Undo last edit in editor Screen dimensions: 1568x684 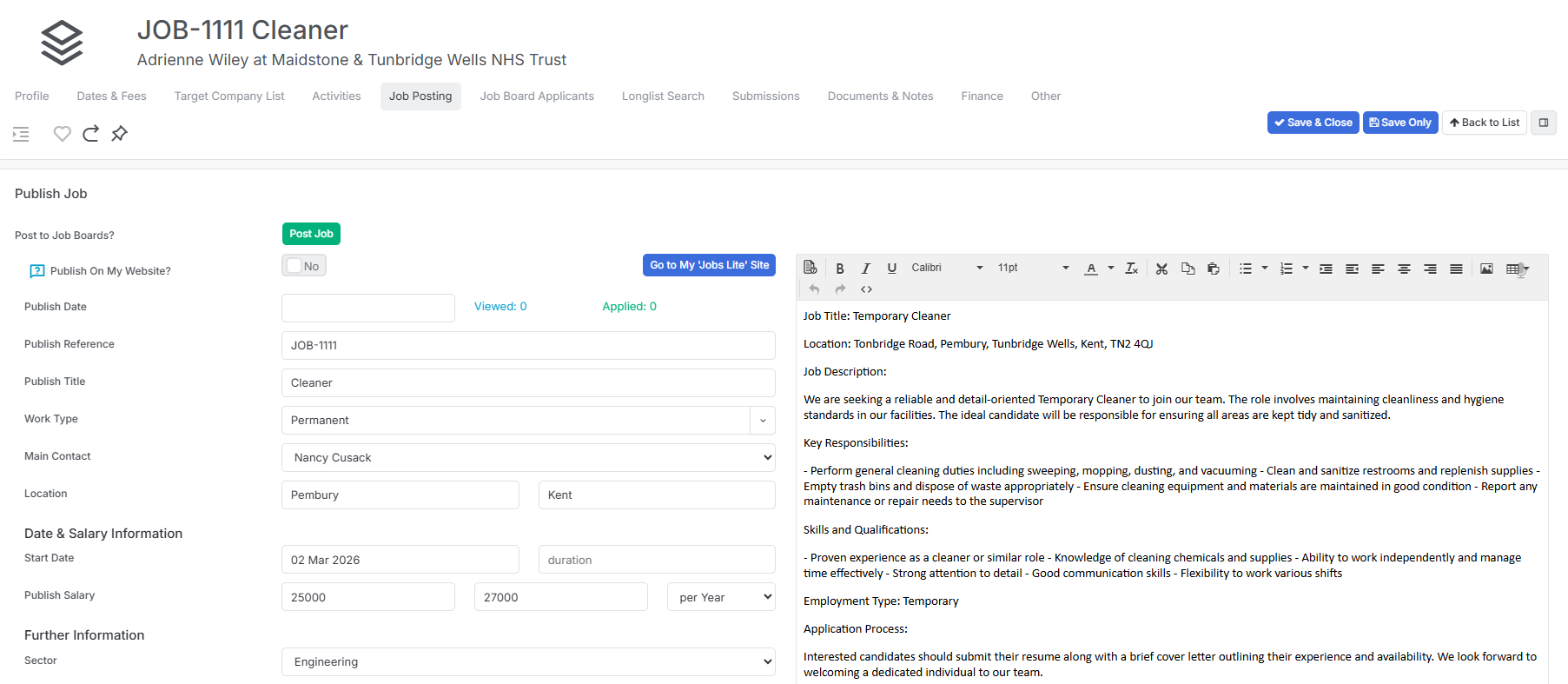tap(814, 289)
